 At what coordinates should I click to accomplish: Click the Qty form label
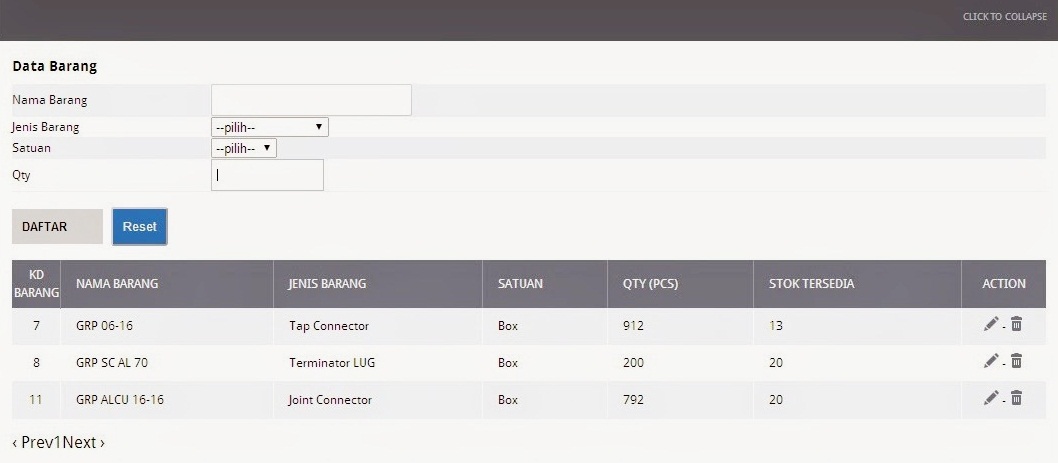click(21, 175)
